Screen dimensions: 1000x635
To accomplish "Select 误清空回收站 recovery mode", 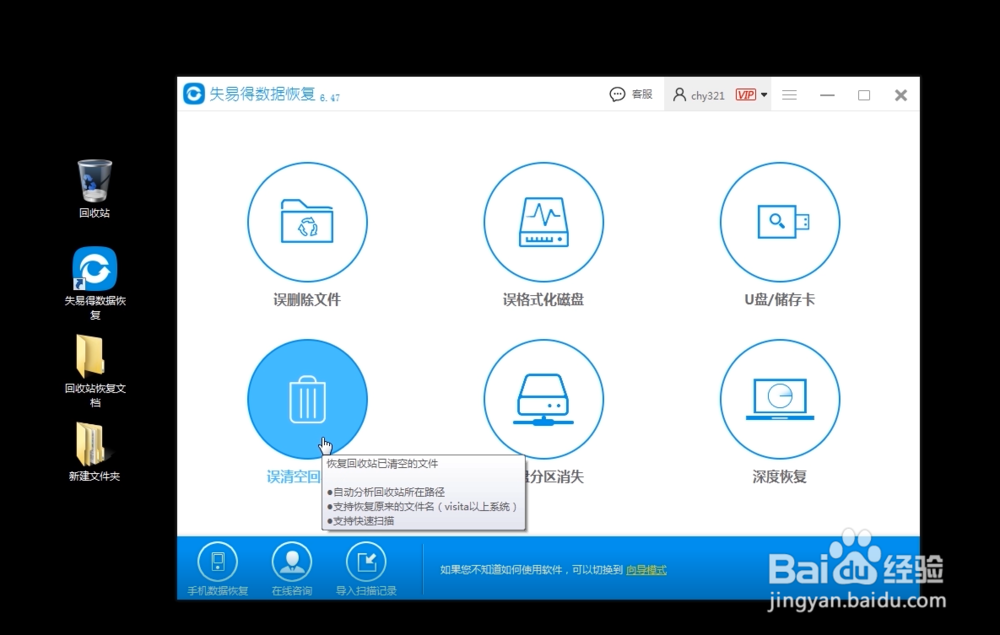I will (307, 397).
